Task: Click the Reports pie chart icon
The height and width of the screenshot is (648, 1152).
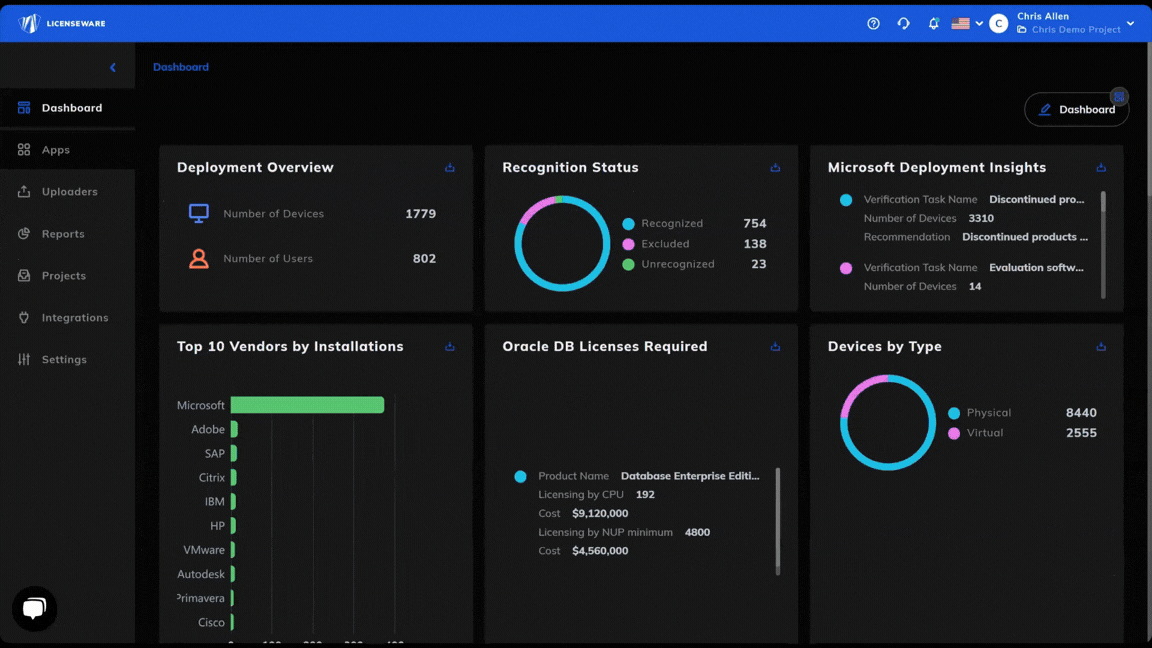Action: click(24, 234)
